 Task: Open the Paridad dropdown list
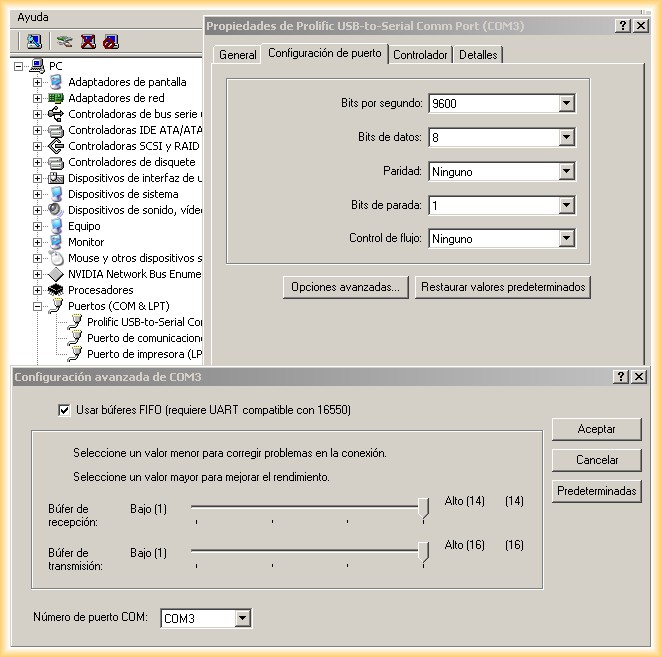click(567, 172)
